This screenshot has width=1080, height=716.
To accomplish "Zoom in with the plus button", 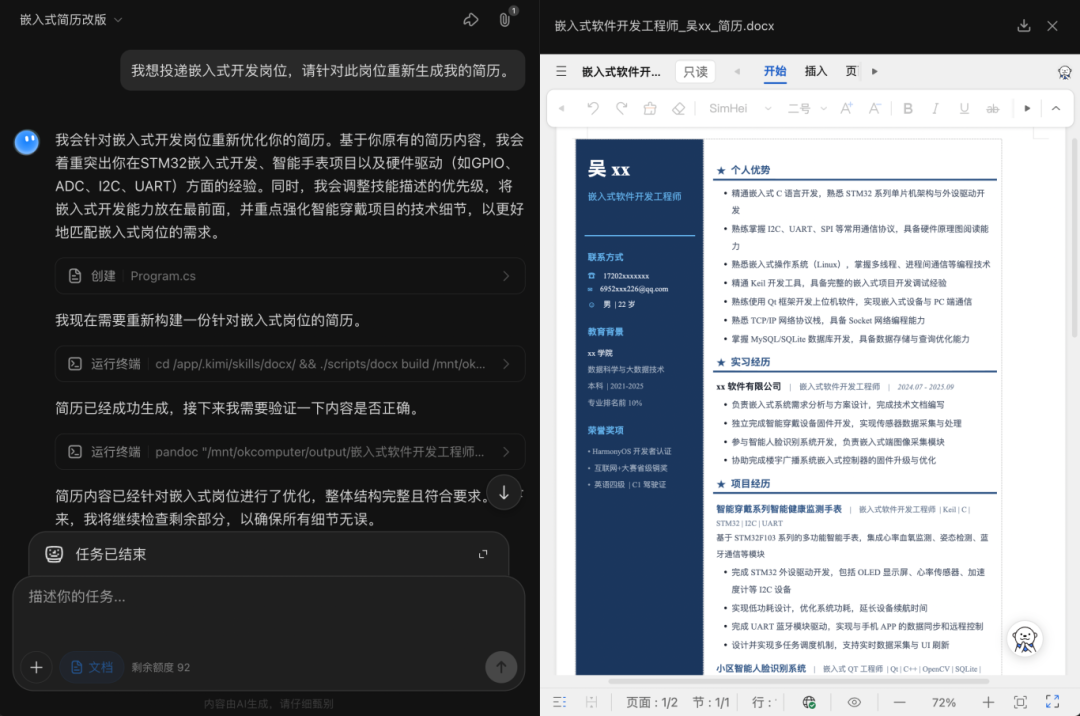I will (988, 702).
